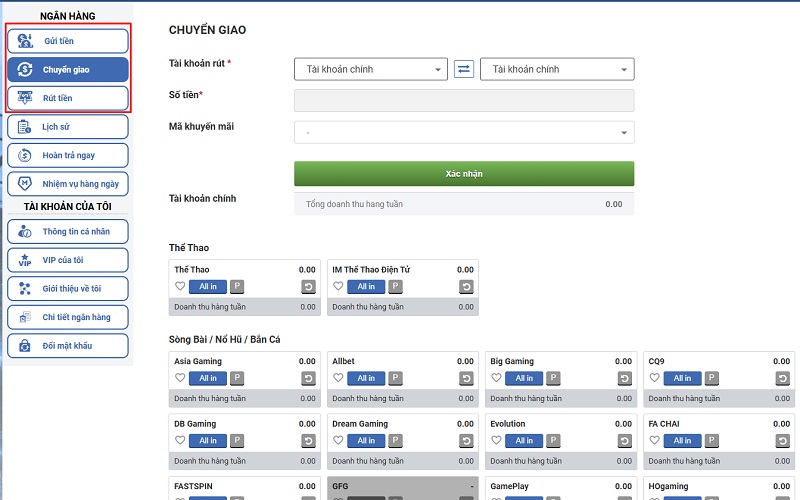This screenshot has height=500, width=800.
Task: Refresh the DB Gaming balance
Action: pyautogui.click(x=308, y=441)
